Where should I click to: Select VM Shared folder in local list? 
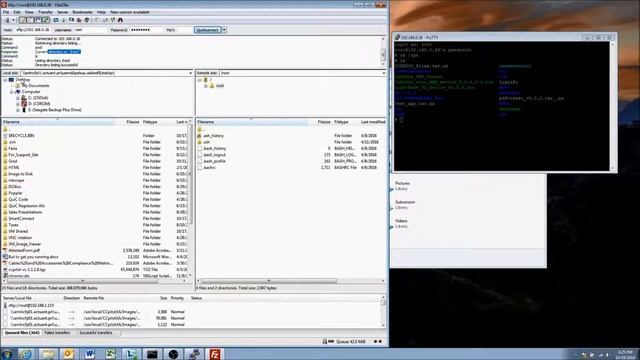(x=18, y=231)
